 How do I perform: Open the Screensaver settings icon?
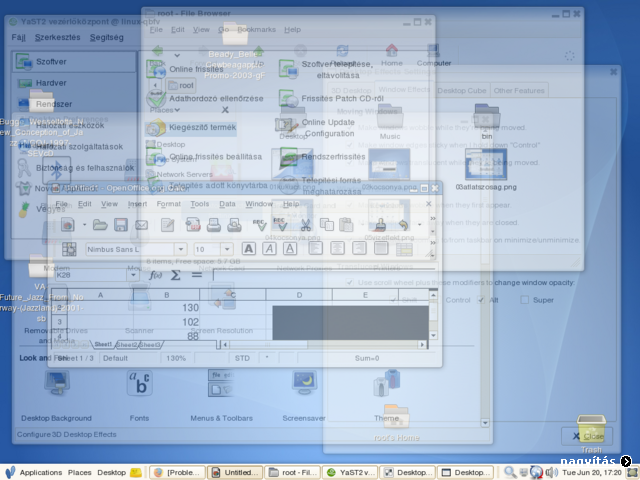(304, 385)
